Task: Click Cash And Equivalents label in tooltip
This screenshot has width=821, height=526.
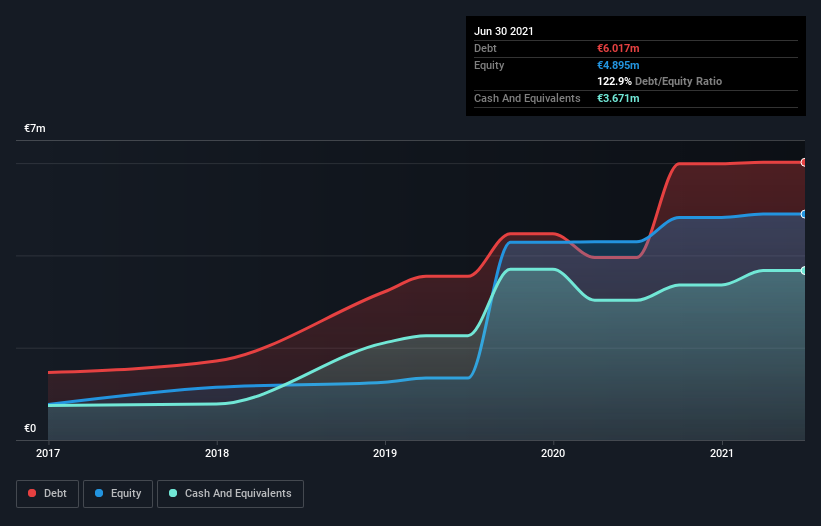Action: [527, 98]
